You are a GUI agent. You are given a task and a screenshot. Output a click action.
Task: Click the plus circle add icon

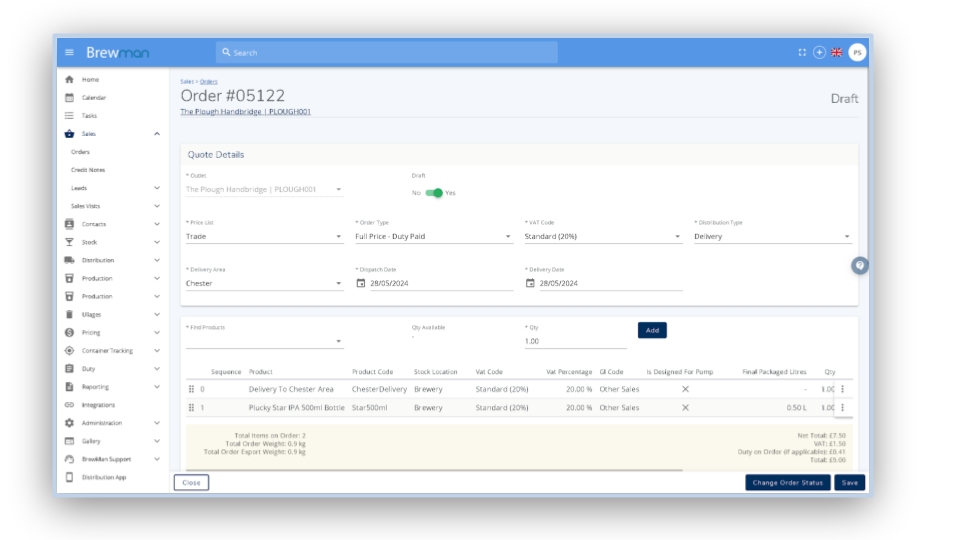tap(819, 53)
